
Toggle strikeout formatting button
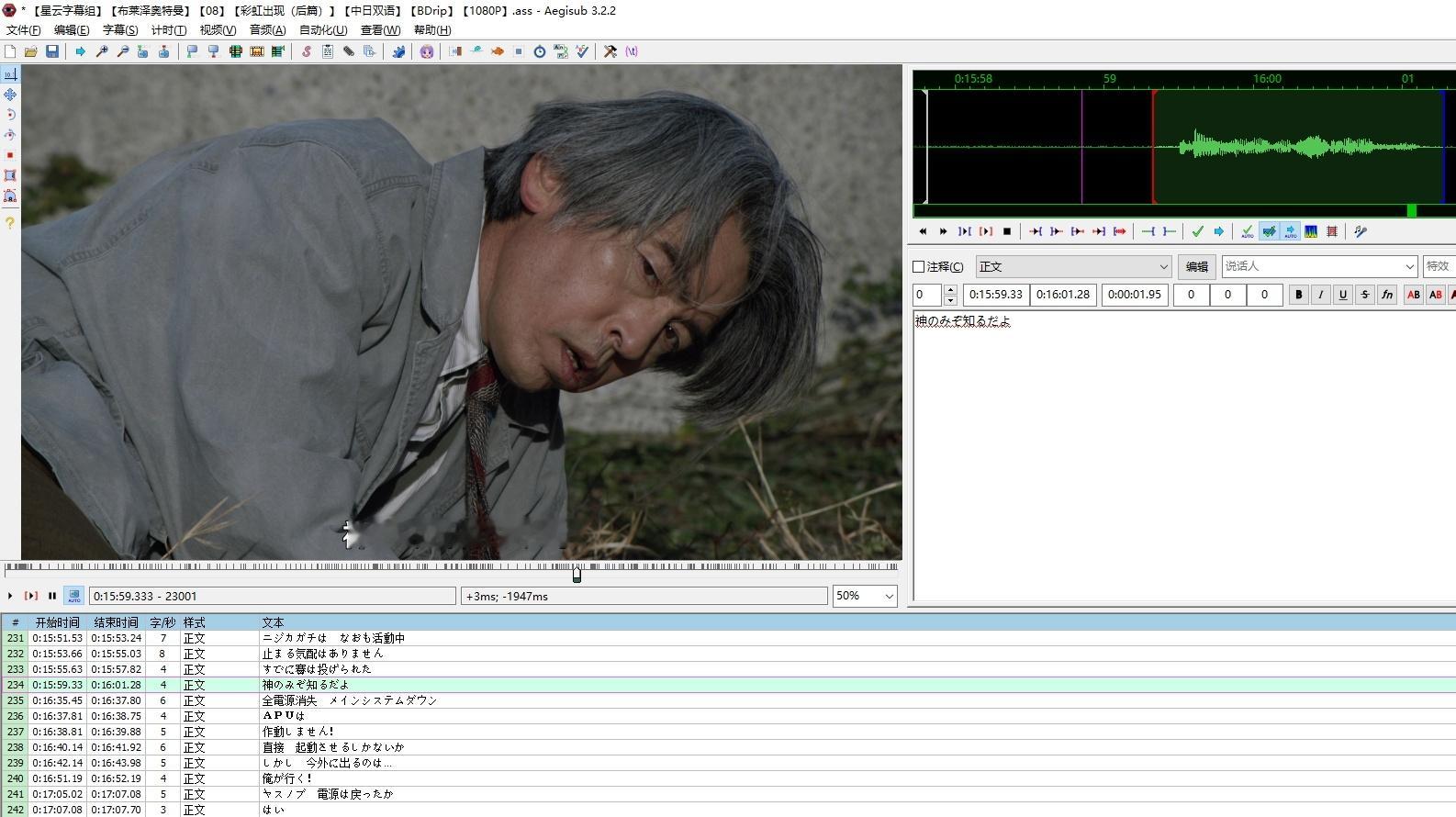[1365, 295]
